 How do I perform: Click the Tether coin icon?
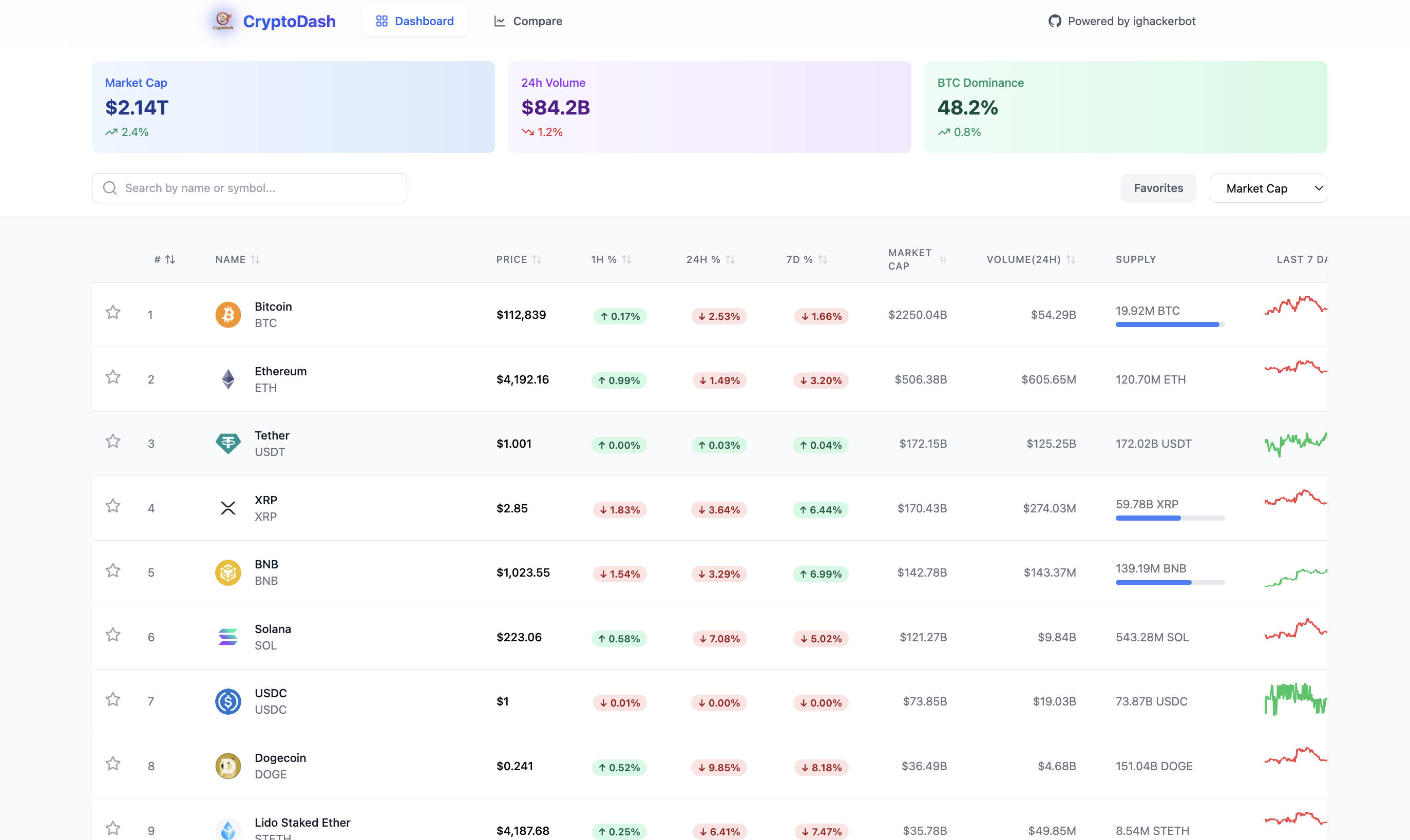228,443
